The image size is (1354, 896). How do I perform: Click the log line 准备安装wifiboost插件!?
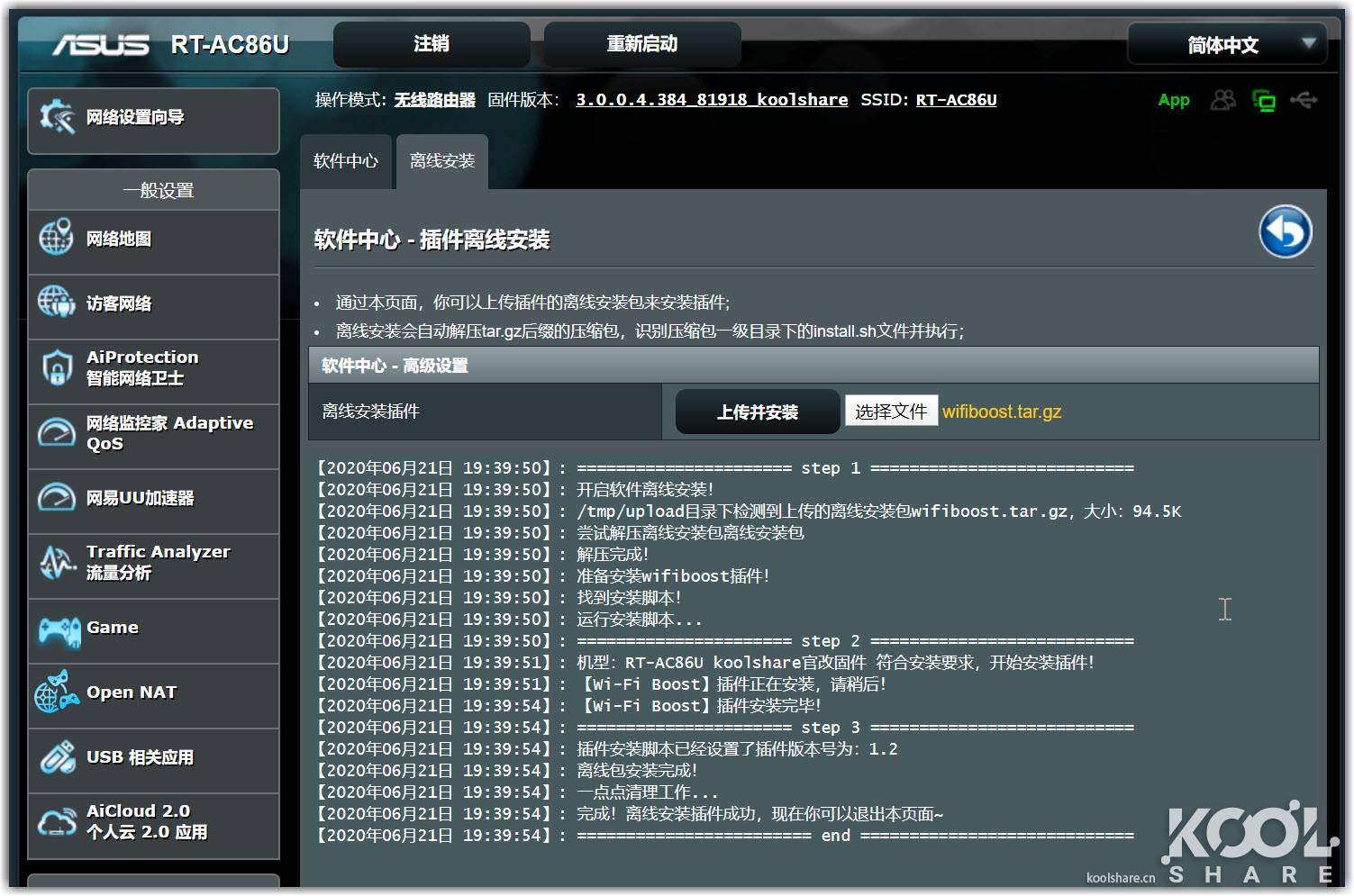point(542,576)
